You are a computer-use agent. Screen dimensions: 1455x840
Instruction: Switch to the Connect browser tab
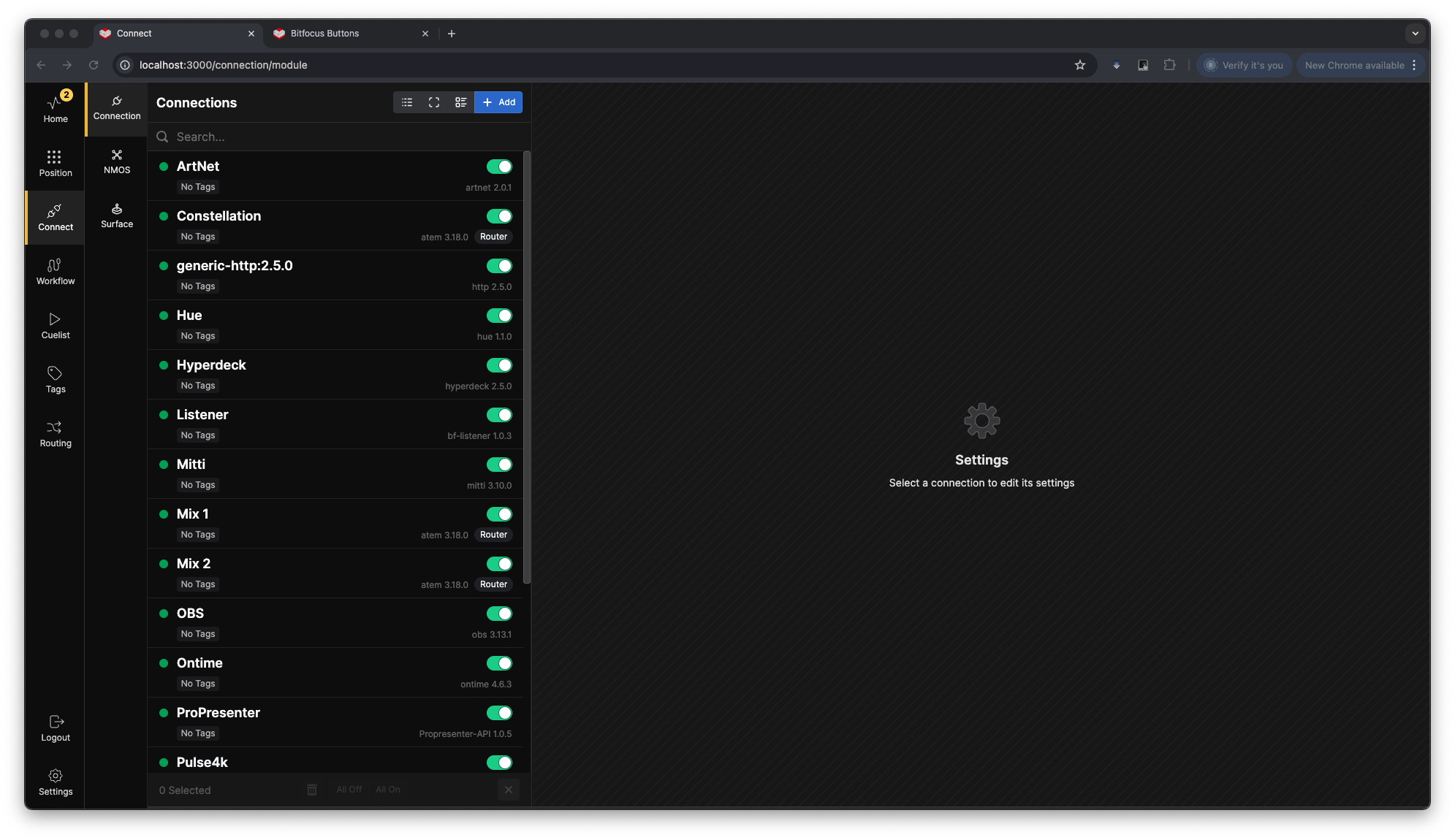pos(177,34)
